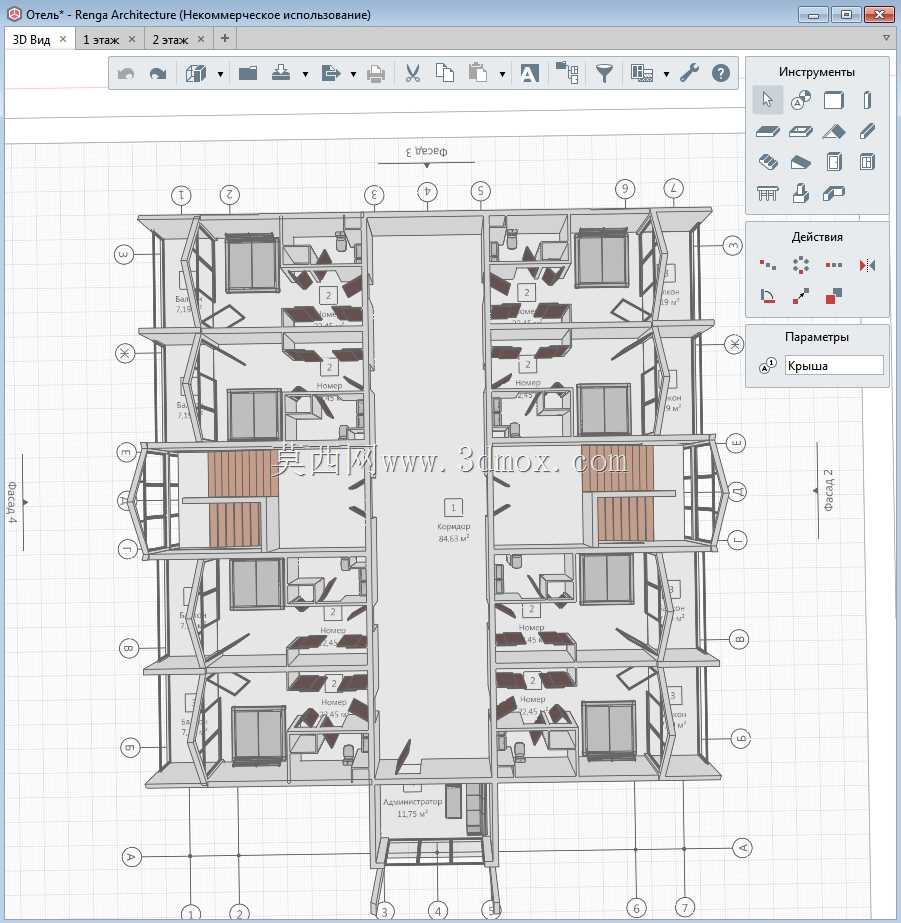Image resolution: width=901 pixels, height=923 pixels.
Task: Select the Beam tool
Action: [867, 131]
